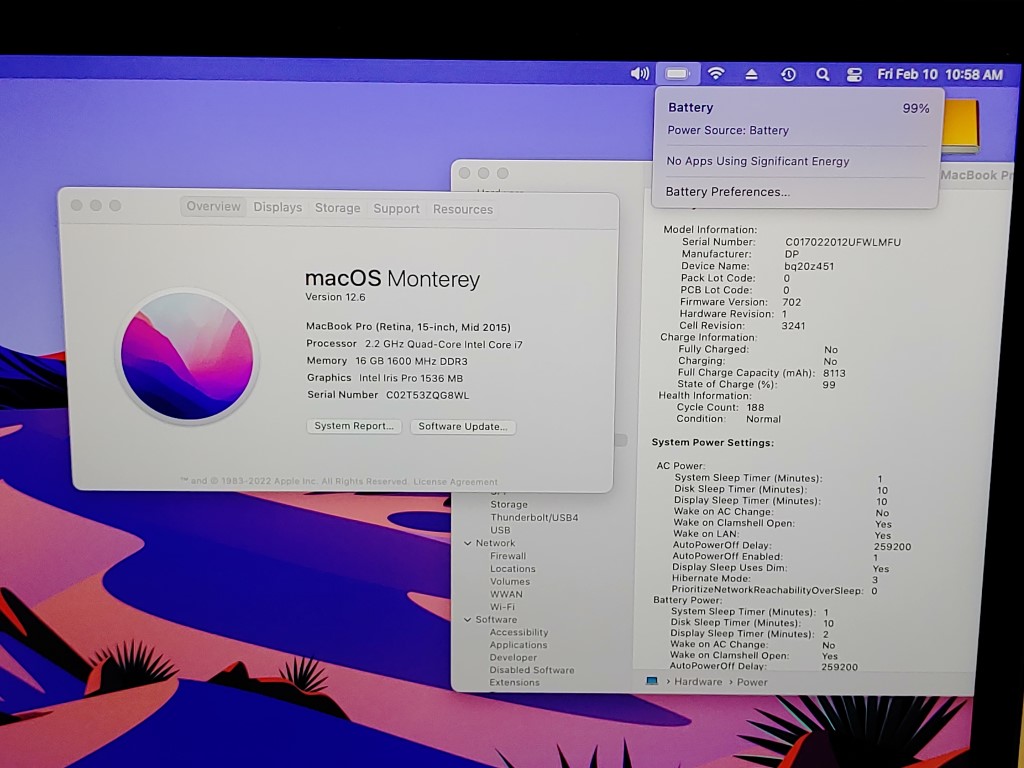Open the License Agreement link

455,482
